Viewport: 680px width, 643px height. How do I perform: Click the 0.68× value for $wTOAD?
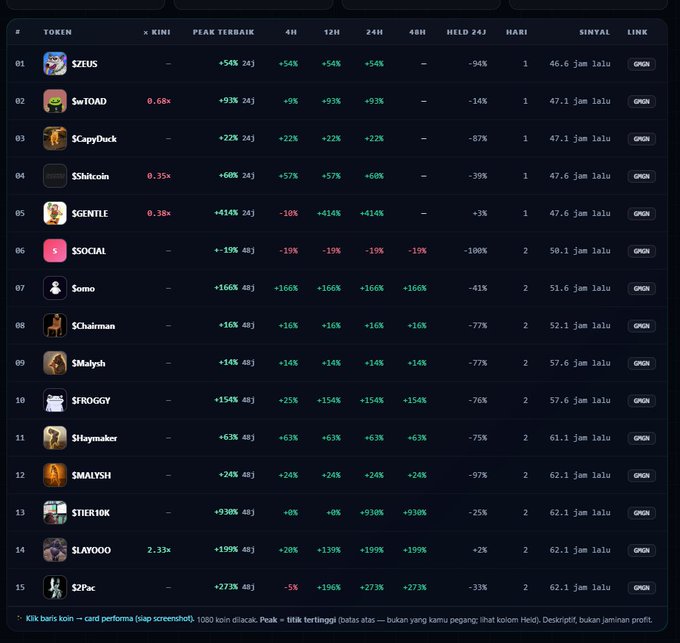(x=159, y=101)
